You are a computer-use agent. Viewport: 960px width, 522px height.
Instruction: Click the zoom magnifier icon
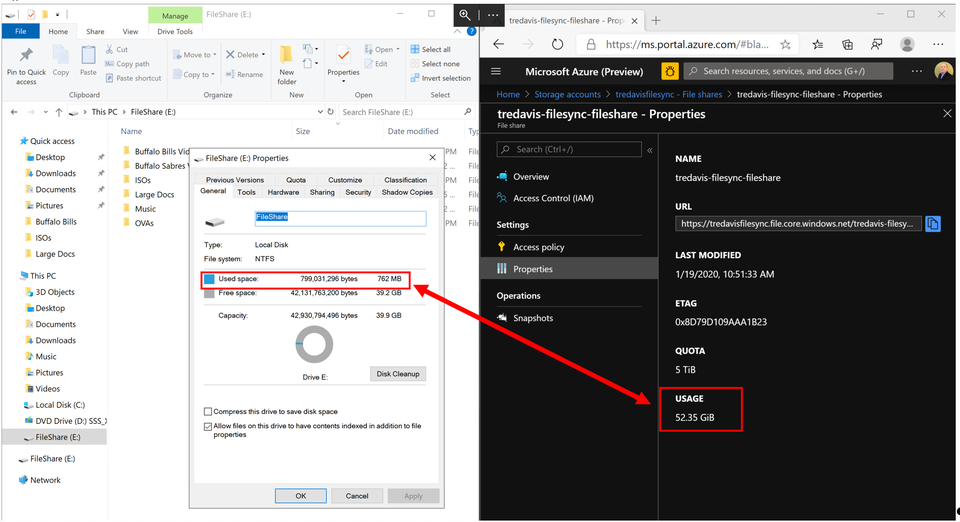(x=465, y=15)
